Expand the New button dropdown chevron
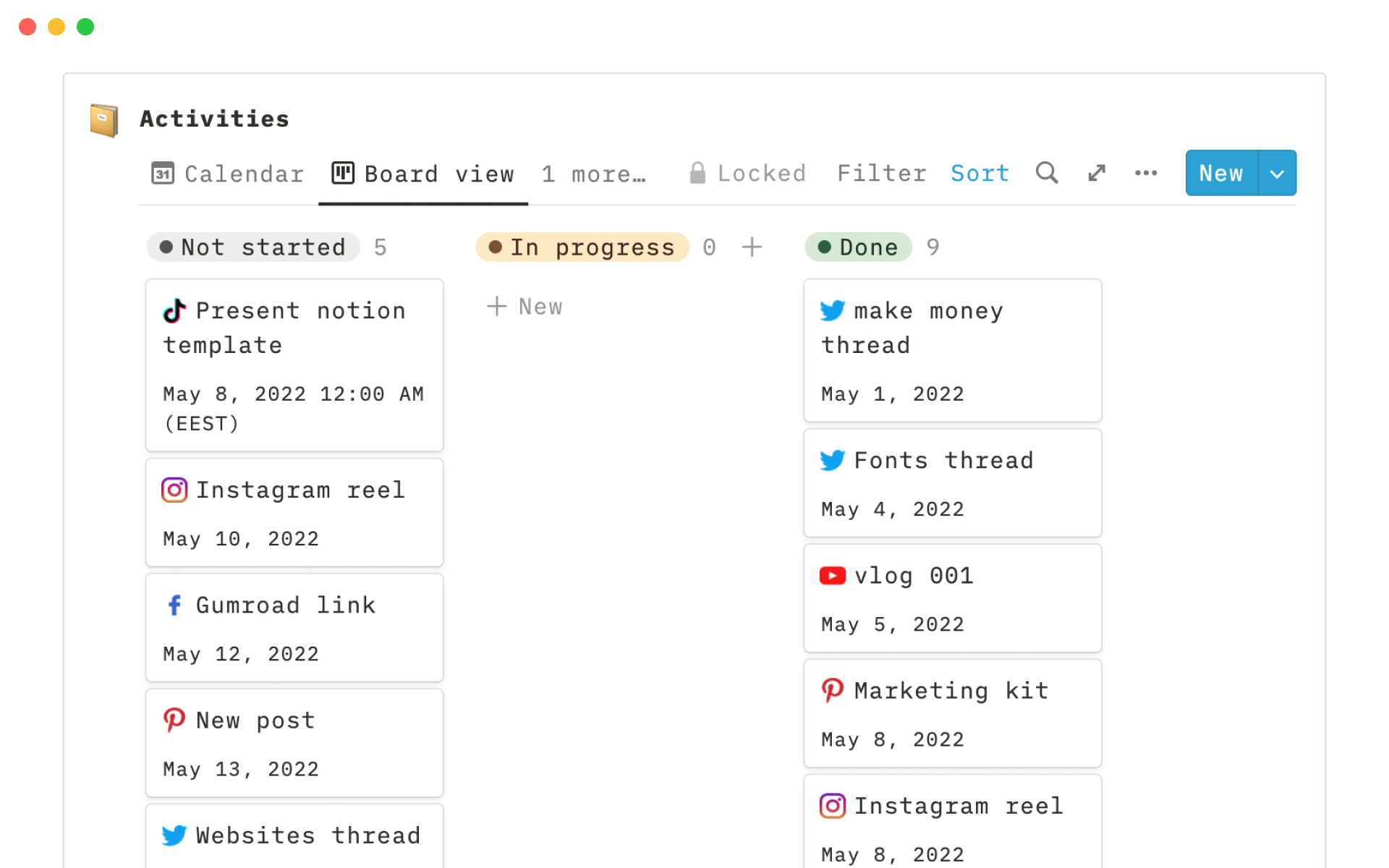 [1277, 174]
